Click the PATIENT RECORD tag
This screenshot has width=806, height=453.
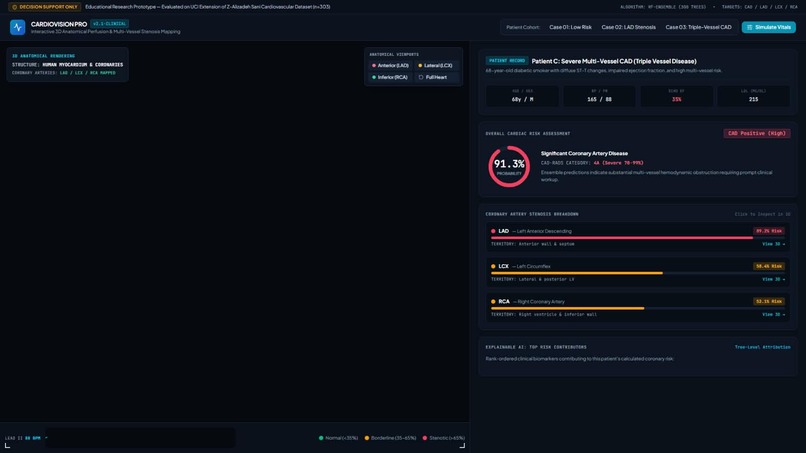(x=506, y=61)
